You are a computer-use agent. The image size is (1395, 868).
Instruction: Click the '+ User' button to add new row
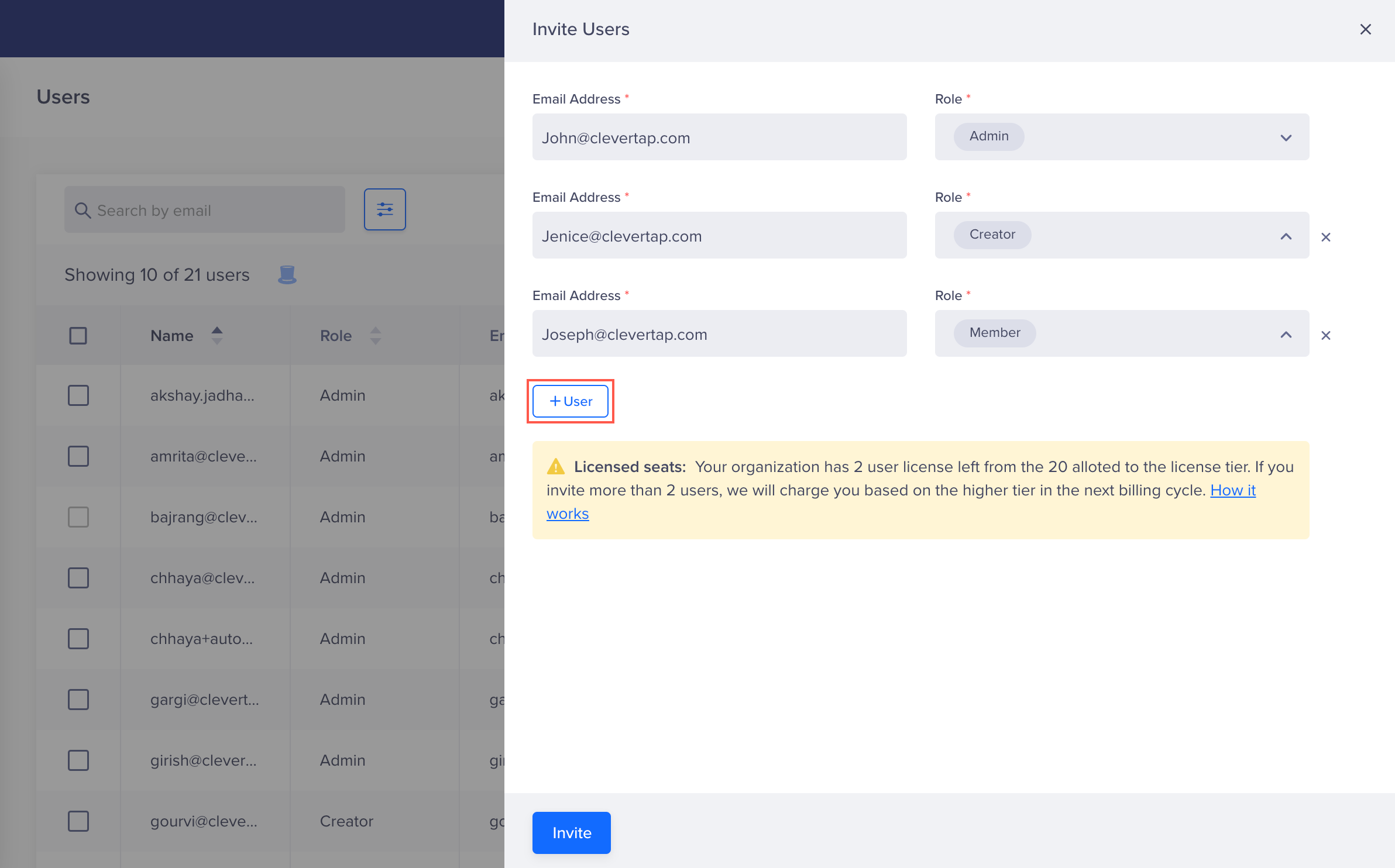pos(570,400)
